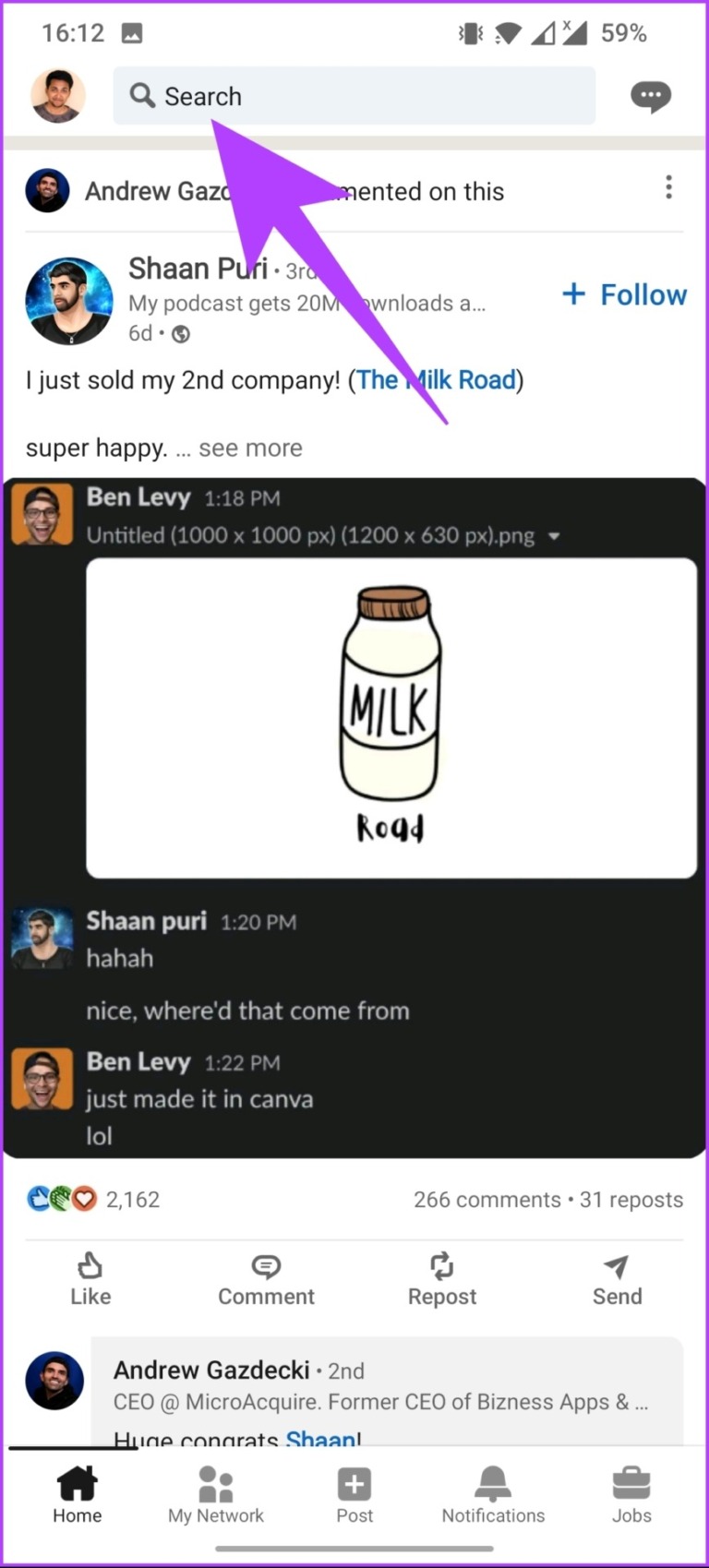Tap the post reactions emoji cluster
The height and width of the screenshot is (1568, 709).
[62, 1199]
